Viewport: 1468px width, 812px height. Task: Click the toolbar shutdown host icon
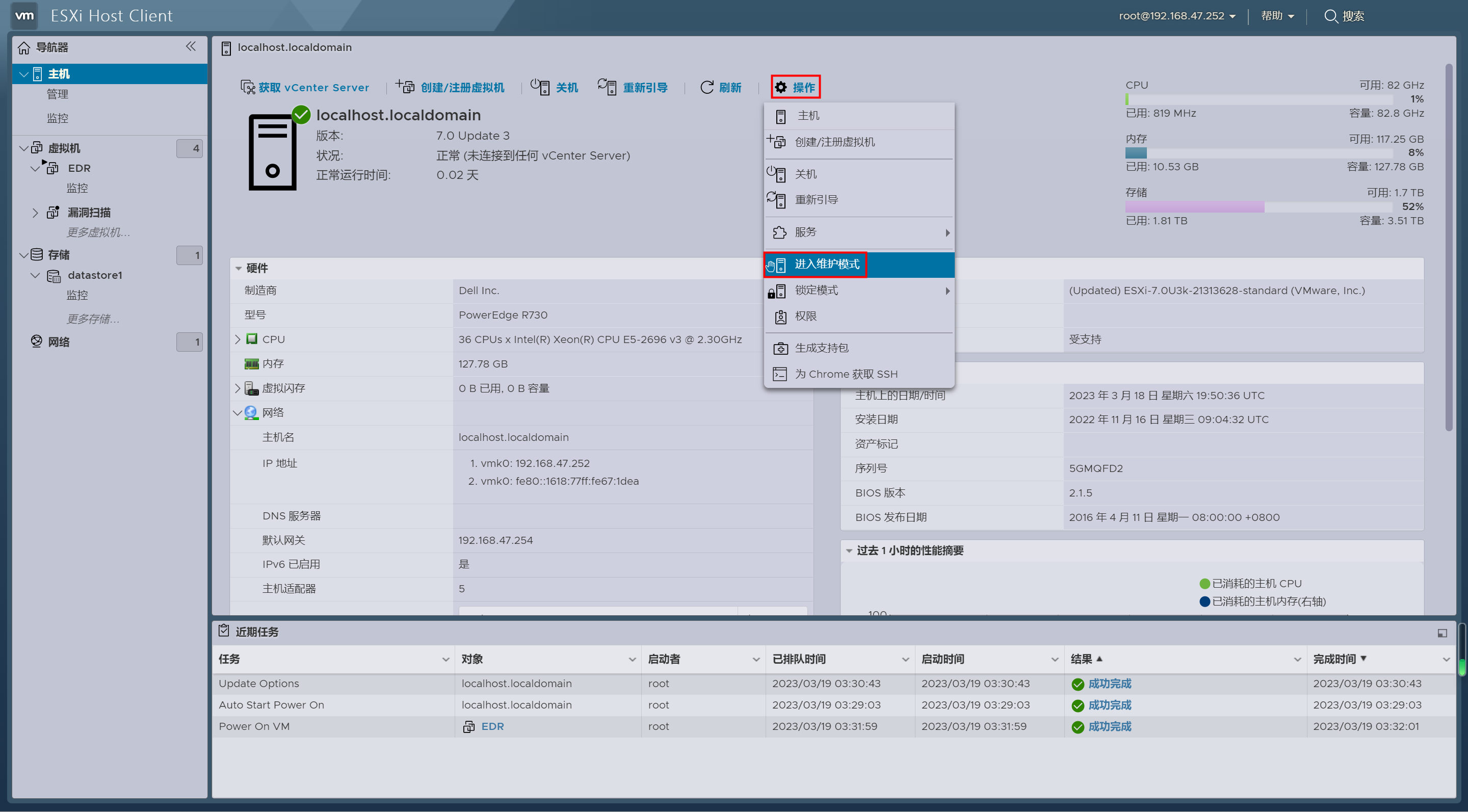point(540,87)
